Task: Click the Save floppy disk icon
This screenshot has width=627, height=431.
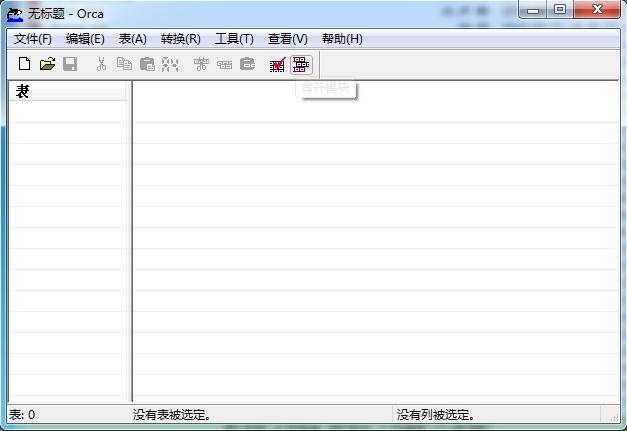Action: click(70, 64)
